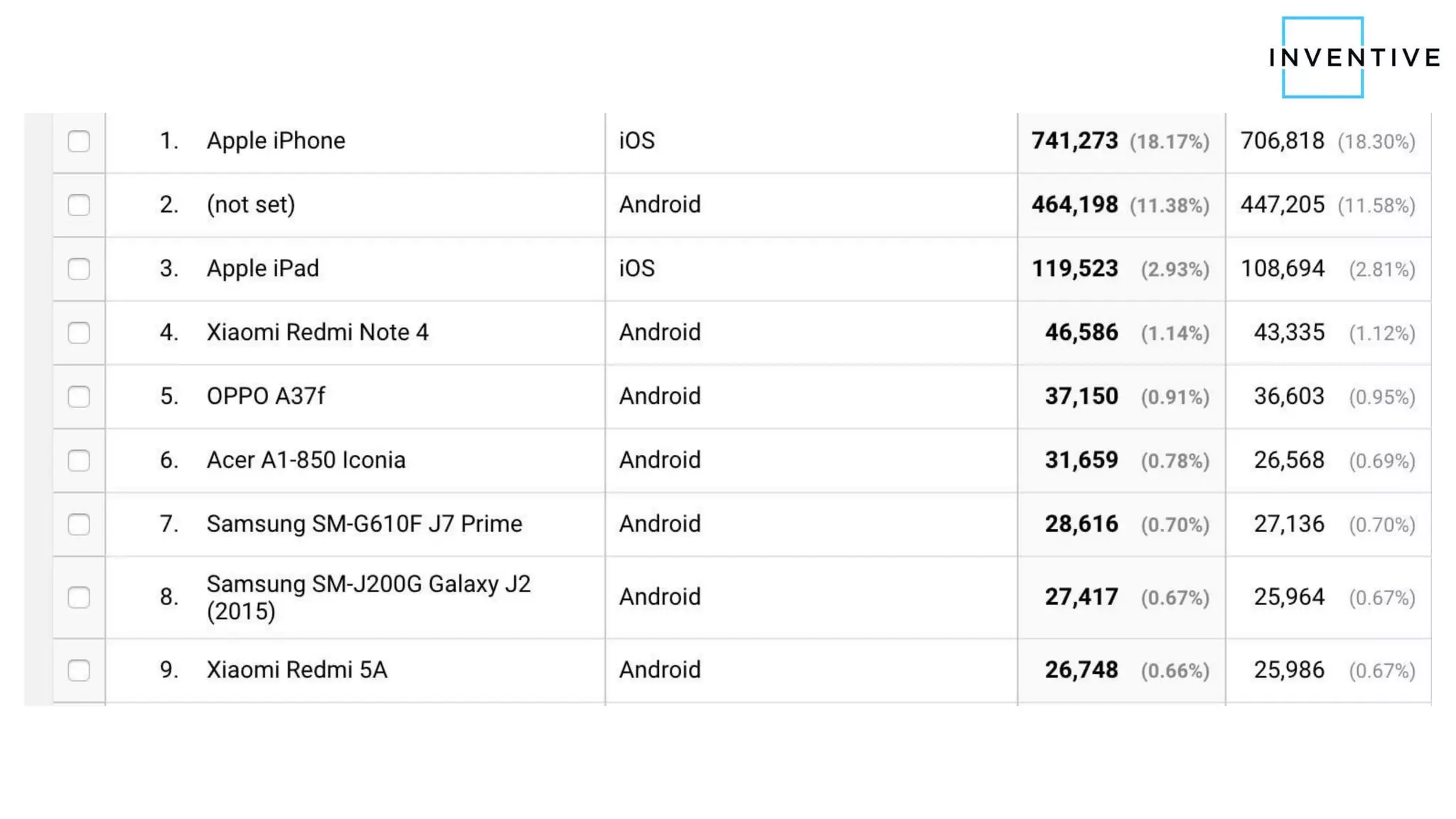This screenshot has width=1456, height=819.
Task: Click the INVENTIVE logo
Action: (x=1354, y=58)
